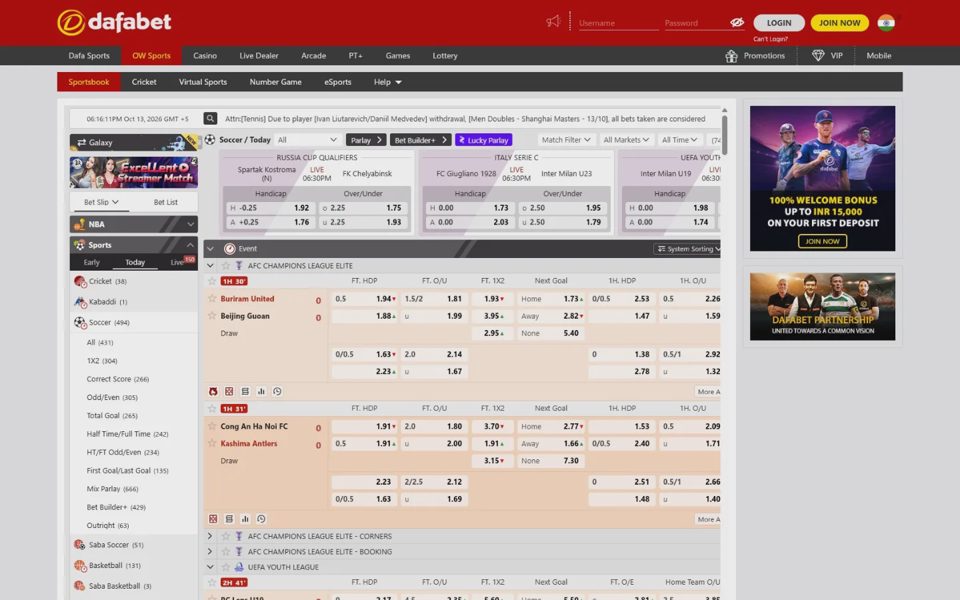This screenshot has width=960, height=600.
Task: Click the Can't Login? link
Action: pos(770,39)
